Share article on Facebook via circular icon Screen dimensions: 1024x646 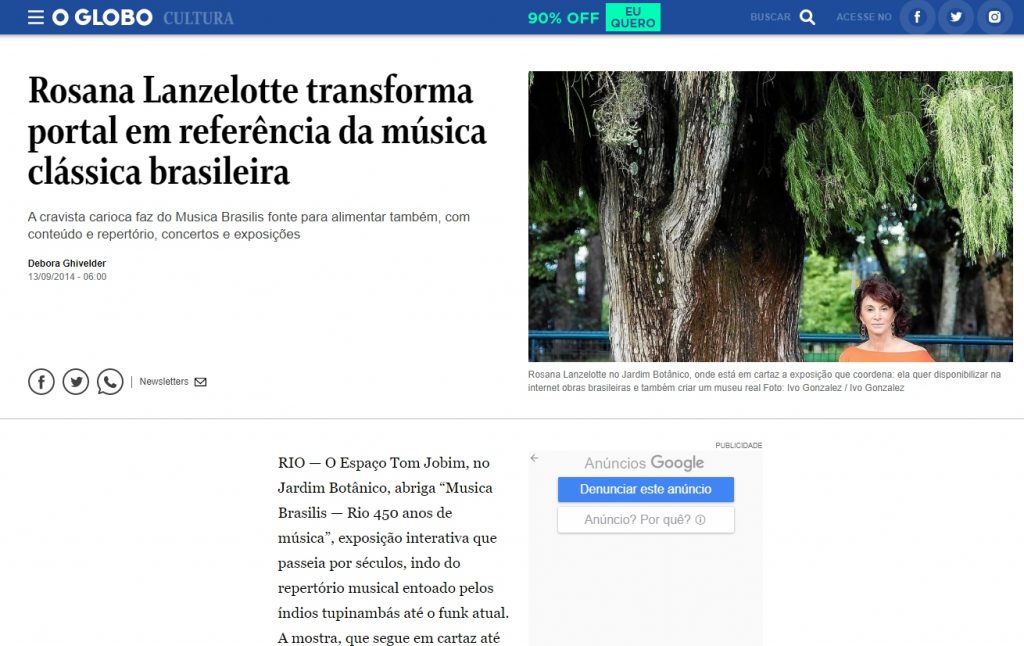[x=41, y=381]
